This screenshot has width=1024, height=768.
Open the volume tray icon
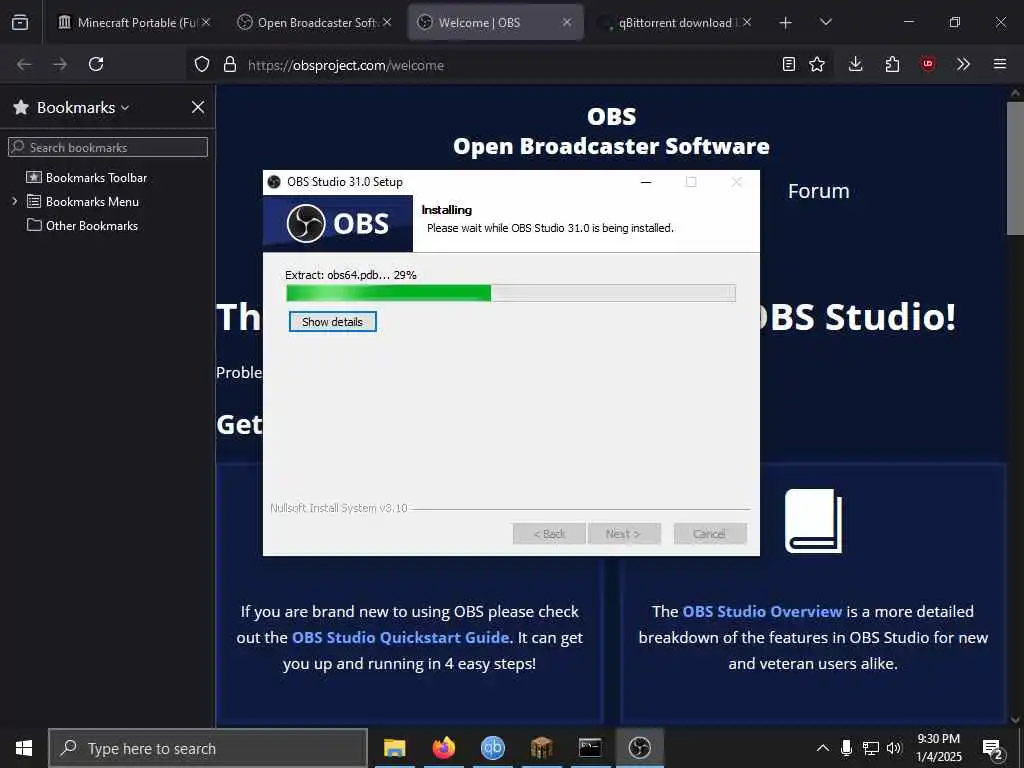coord(894,748)
